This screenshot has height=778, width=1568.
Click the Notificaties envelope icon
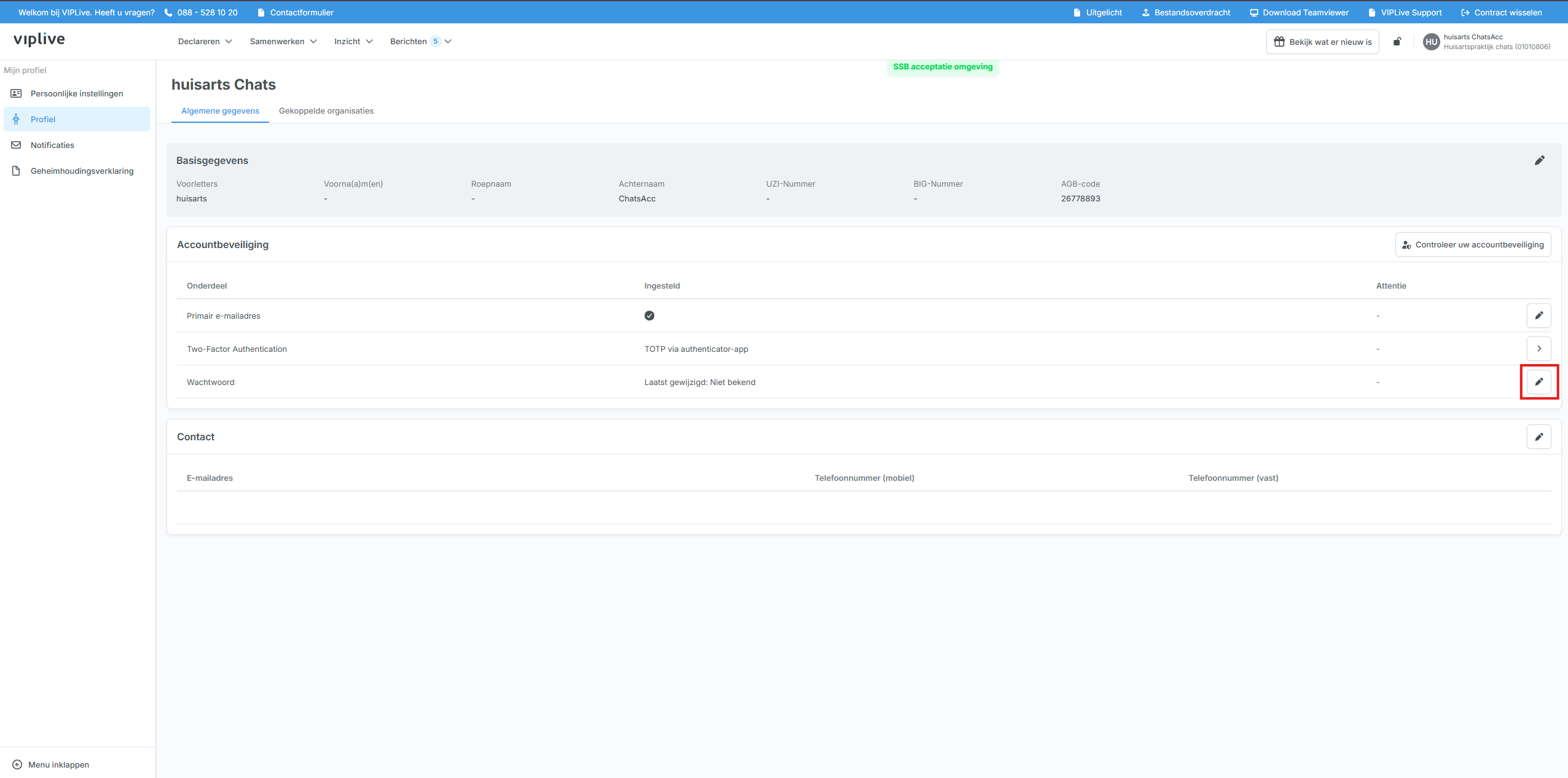tap(17, 145)
